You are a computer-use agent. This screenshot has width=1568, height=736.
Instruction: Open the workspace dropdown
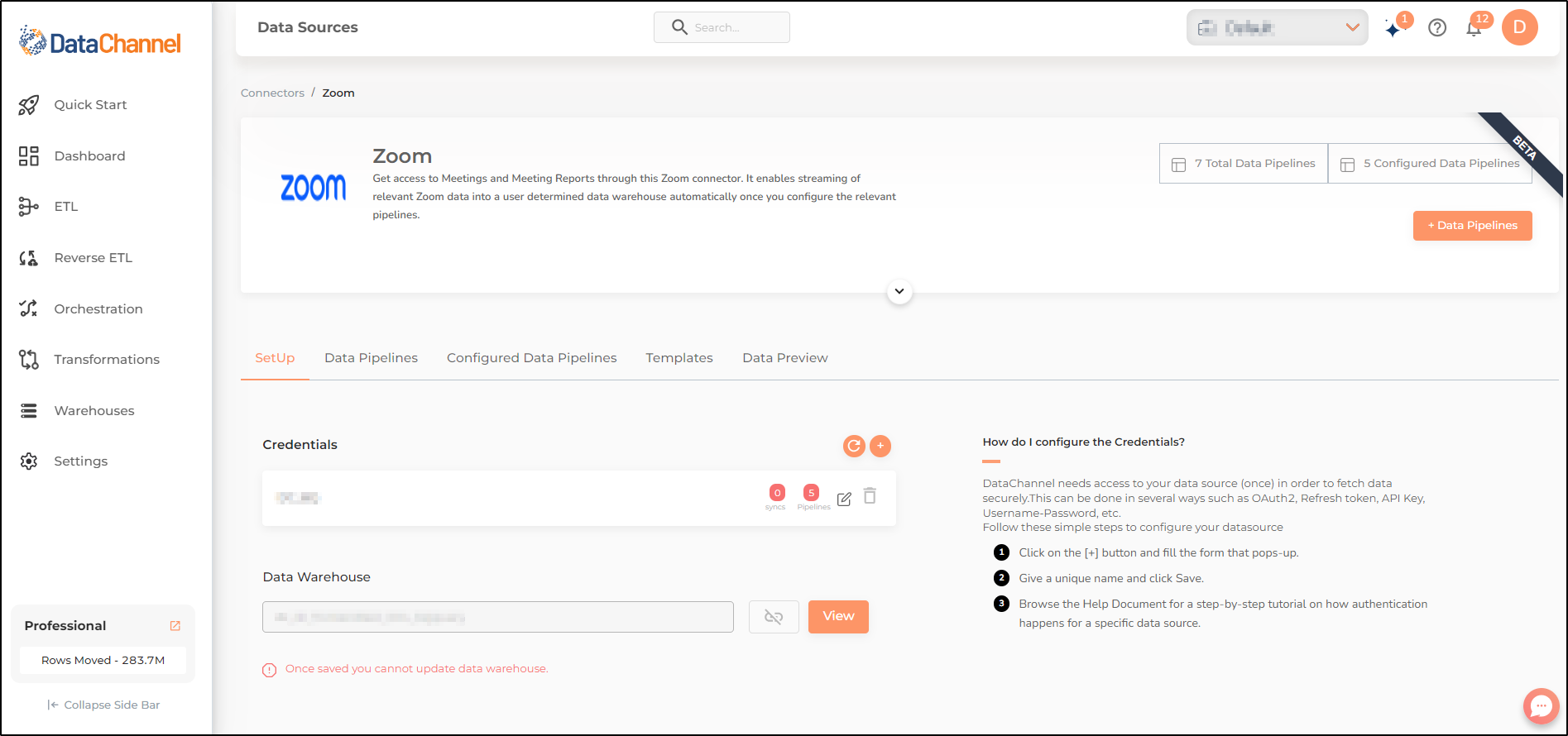(1277, 28)
